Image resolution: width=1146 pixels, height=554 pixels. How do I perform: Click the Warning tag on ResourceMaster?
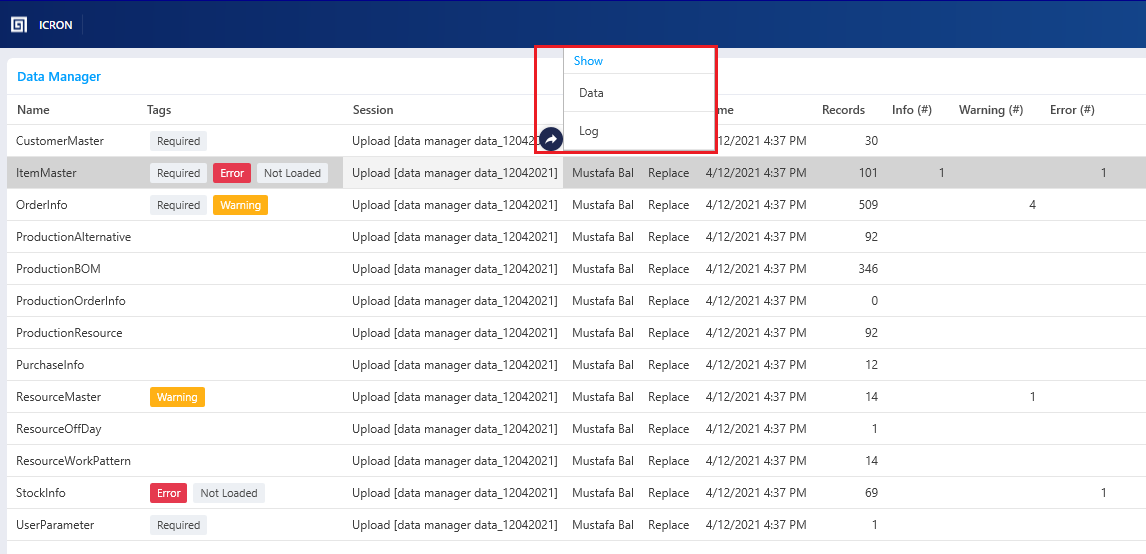177,397
